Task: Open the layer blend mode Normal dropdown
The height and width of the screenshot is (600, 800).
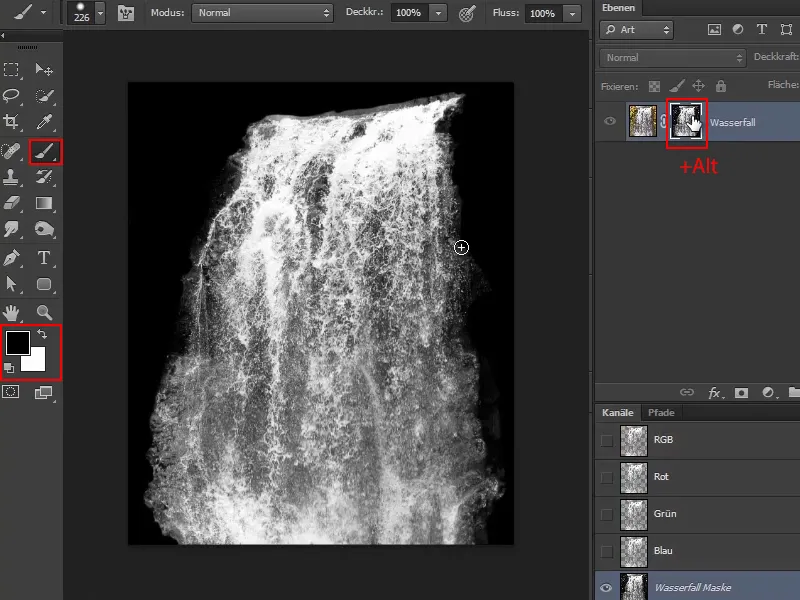Action: point(672,58)
